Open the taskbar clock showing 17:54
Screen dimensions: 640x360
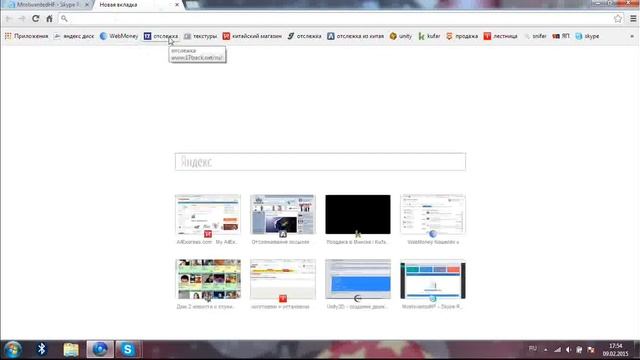click(616, 350)
